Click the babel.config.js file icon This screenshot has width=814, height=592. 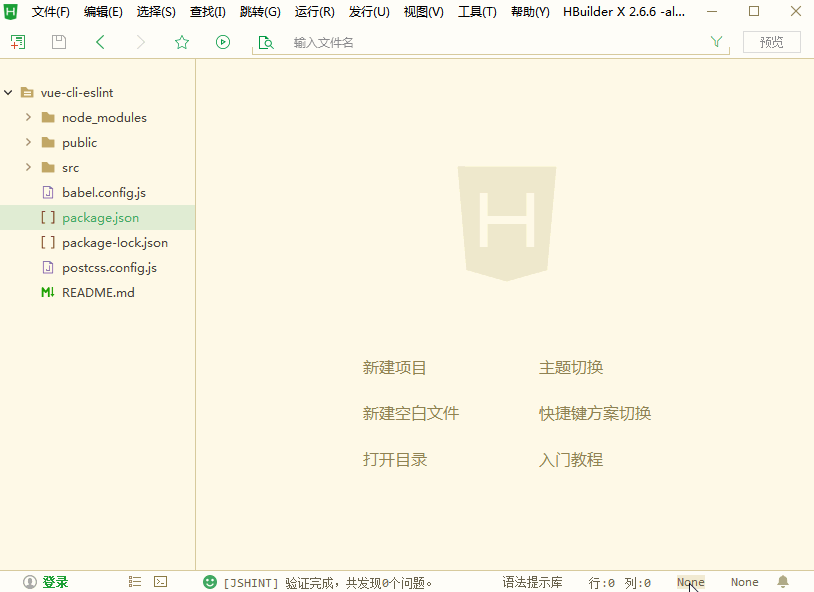pos(47,193)
